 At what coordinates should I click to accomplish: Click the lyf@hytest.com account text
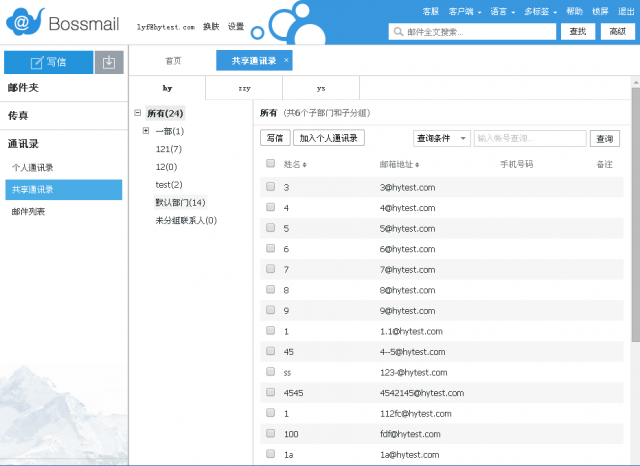click(166, 27)
